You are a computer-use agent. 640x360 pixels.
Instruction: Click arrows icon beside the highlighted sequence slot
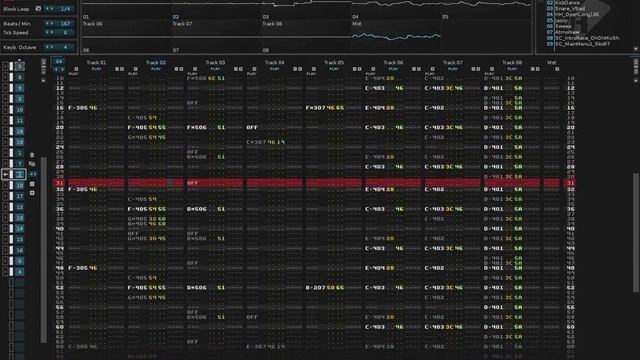pyautogui.click(x=33, y=174)
